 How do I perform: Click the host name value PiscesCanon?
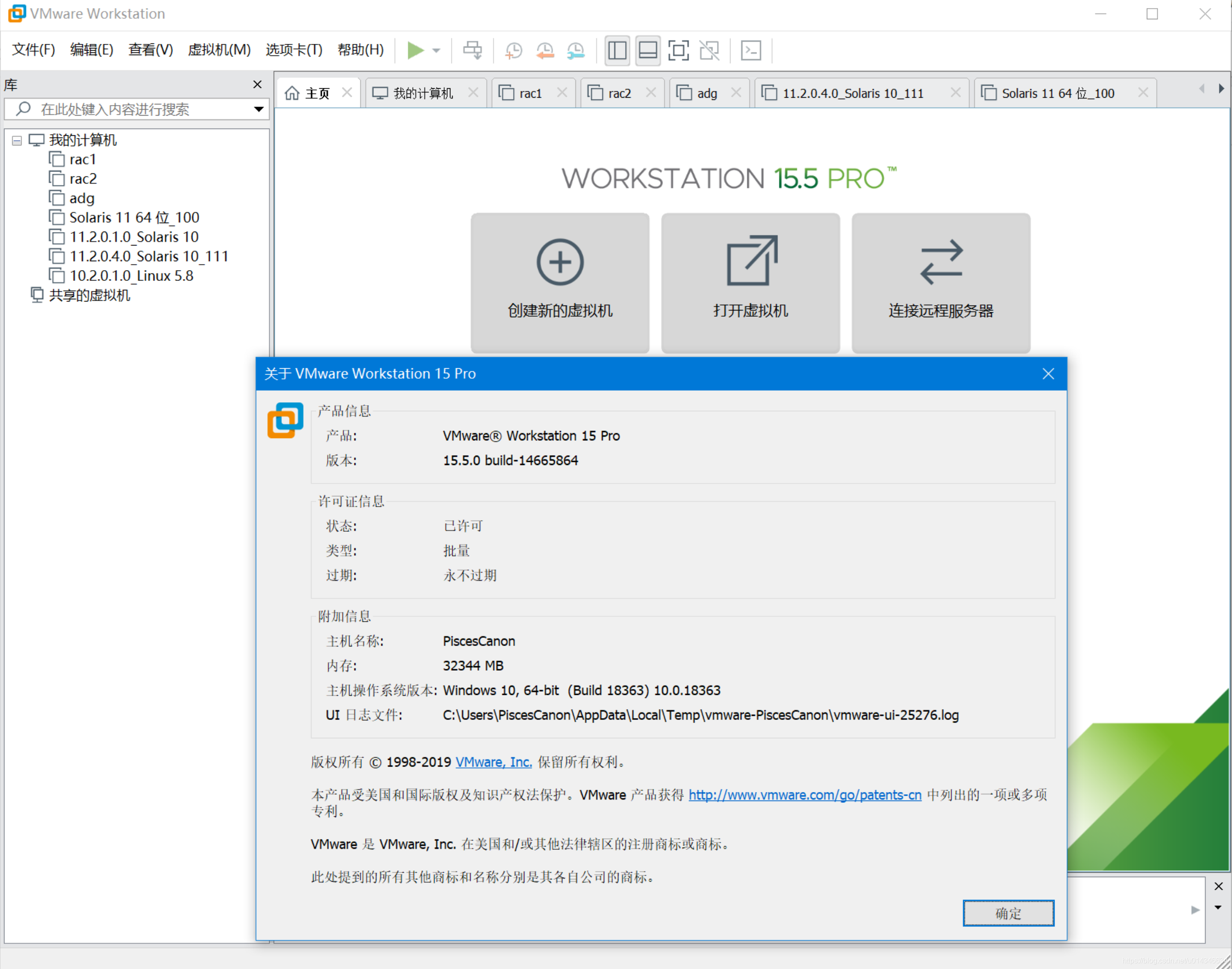point(479,641)
